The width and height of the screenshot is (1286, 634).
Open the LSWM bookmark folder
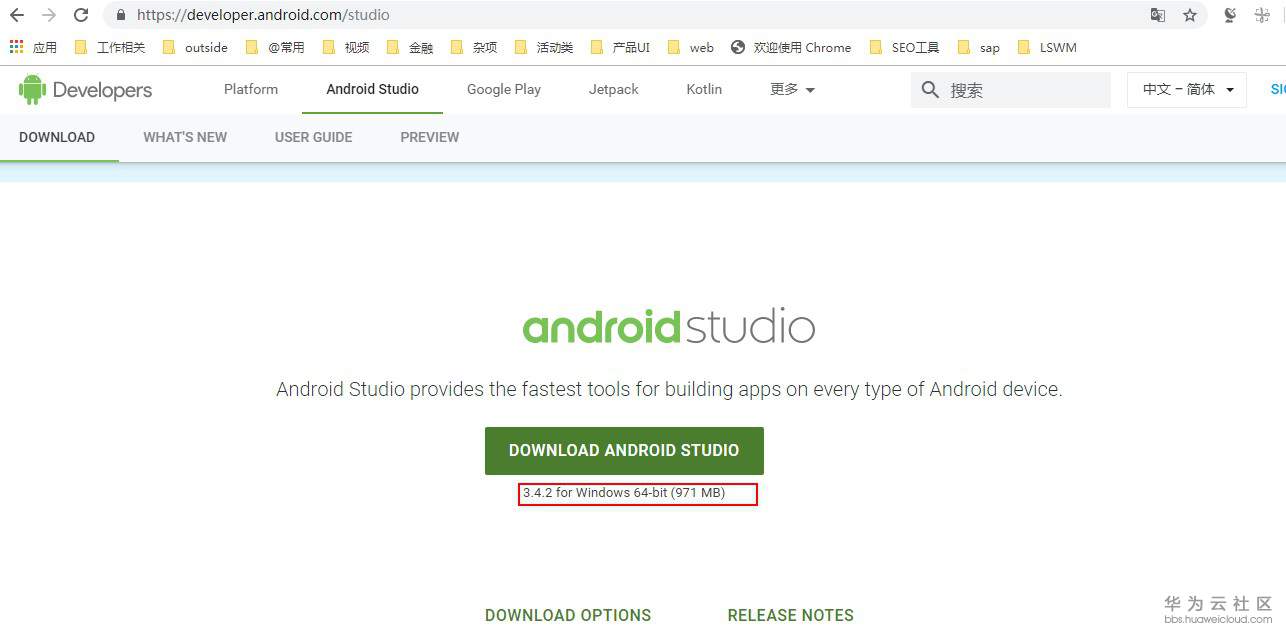[x=1047, y=47]
